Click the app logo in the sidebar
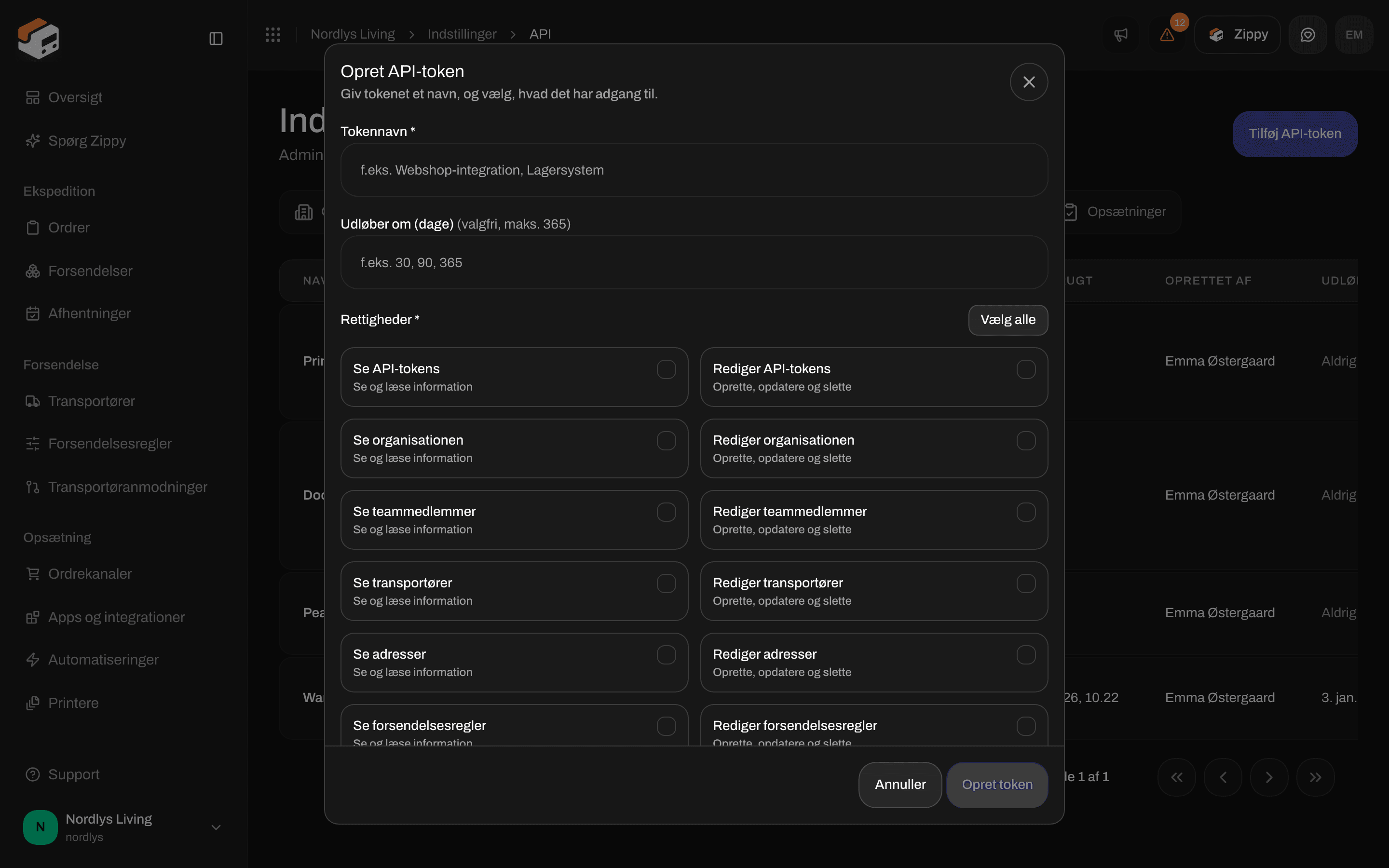The height and width of the screenshot is (868, 1389). (x=39, y=39)
